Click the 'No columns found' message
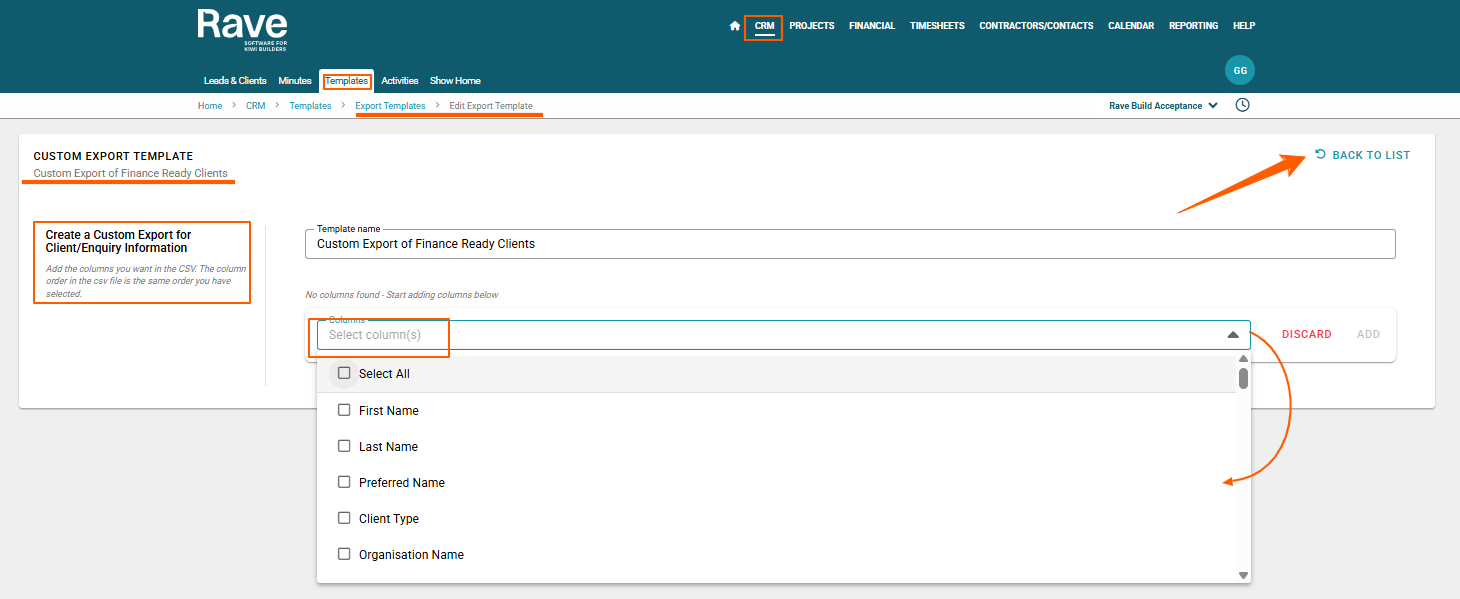1460x599 pixels. coord(402,295)
